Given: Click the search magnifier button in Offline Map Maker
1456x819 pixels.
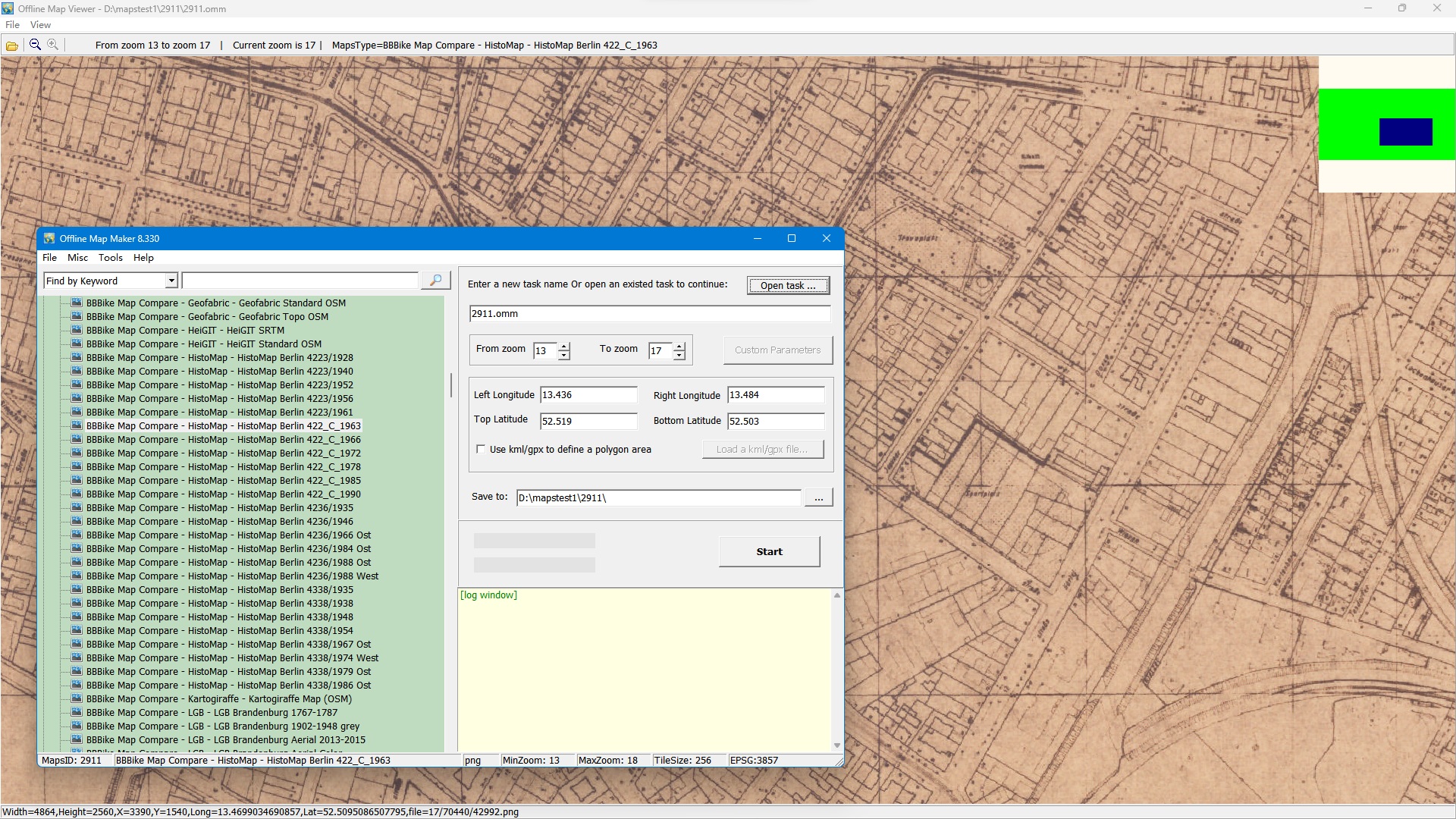Looking at the screenshot, I should [435, 281].
